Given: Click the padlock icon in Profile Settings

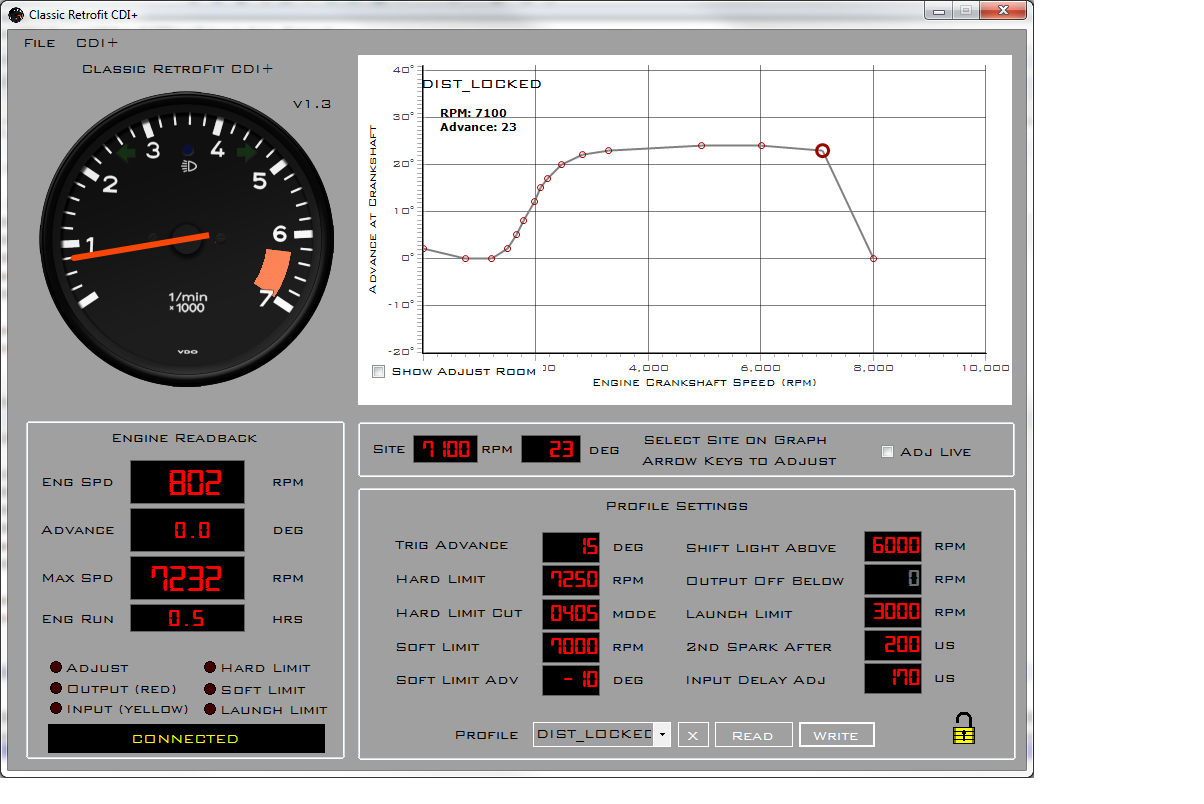Looking at the screenshot, I should tap(963, 728).
